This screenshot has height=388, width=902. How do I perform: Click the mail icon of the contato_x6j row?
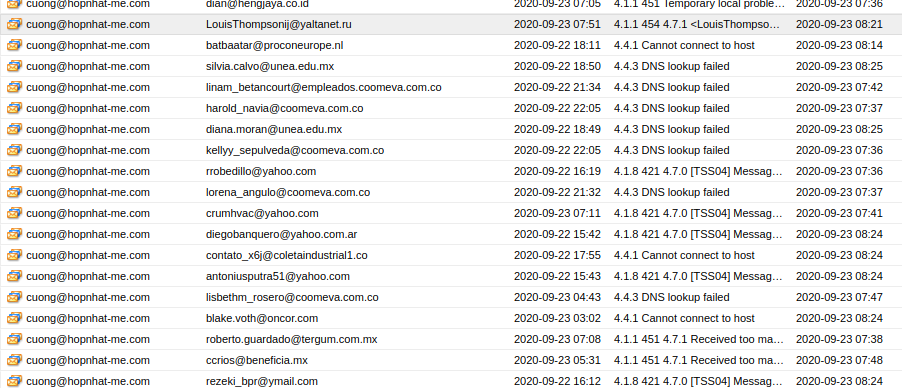point(14,256)
